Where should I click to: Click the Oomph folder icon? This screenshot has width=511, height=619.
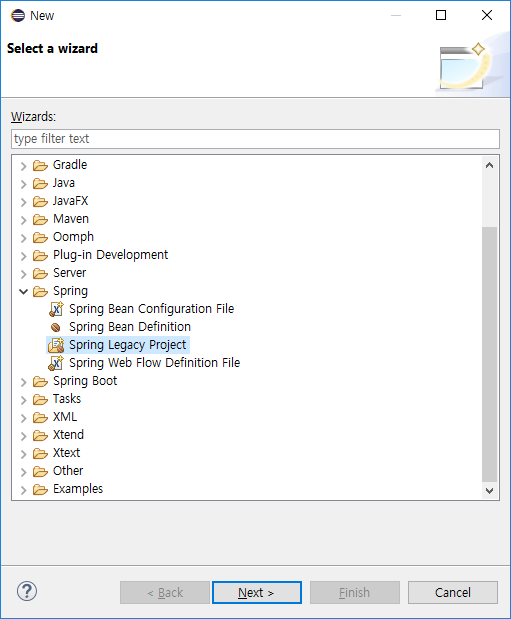click(x=40, y=237)
